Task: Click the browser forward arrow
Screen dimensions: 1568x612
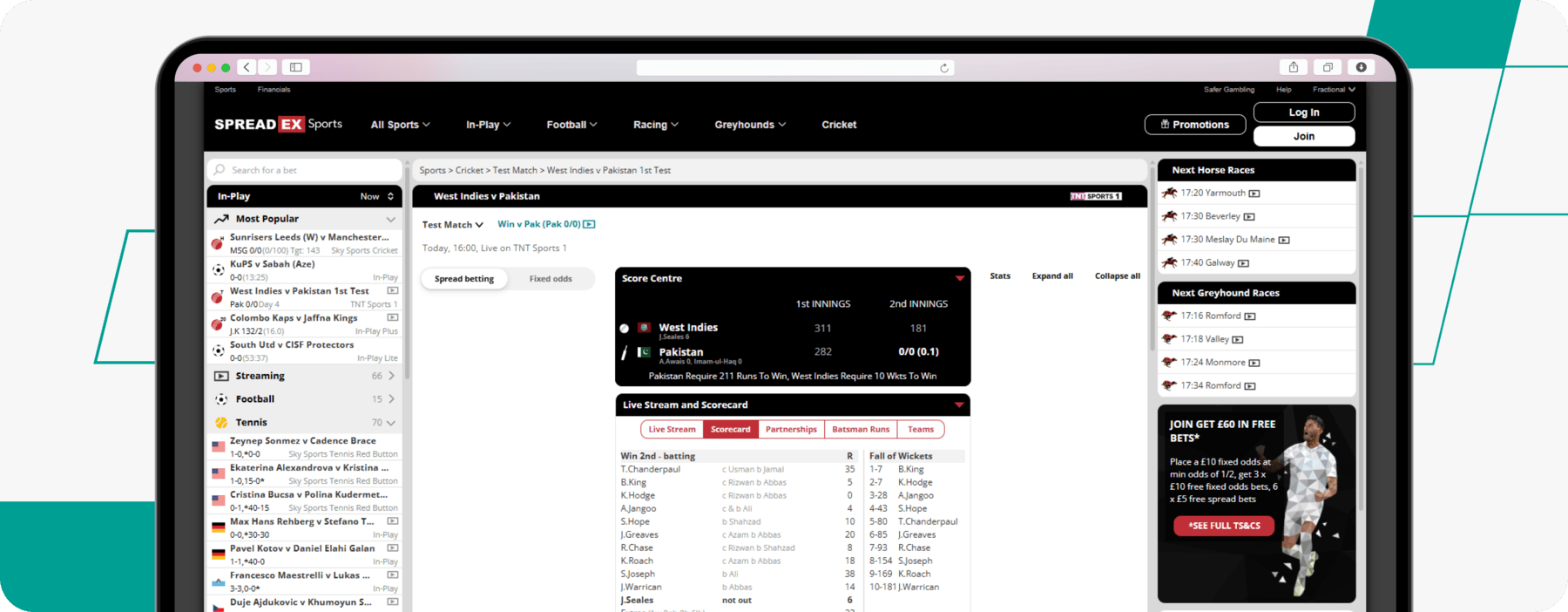Action: 267,67
